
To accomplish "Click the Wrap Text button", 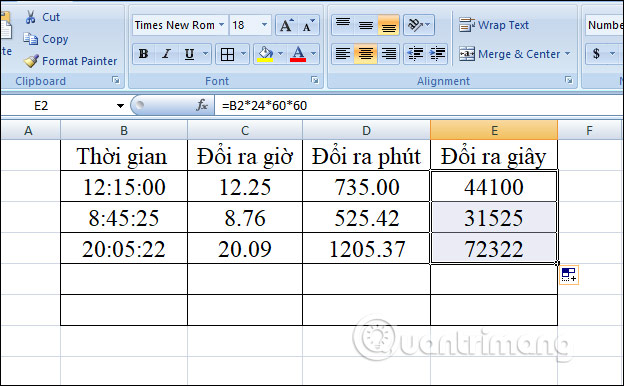I will (494, 25).
